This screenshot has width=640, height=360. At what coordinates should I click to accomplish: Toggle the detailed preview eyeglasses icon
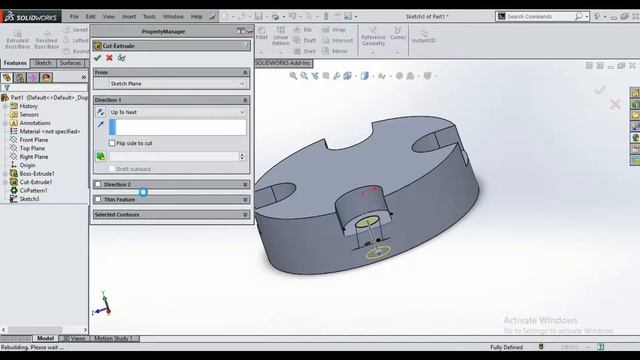[121, 58]
